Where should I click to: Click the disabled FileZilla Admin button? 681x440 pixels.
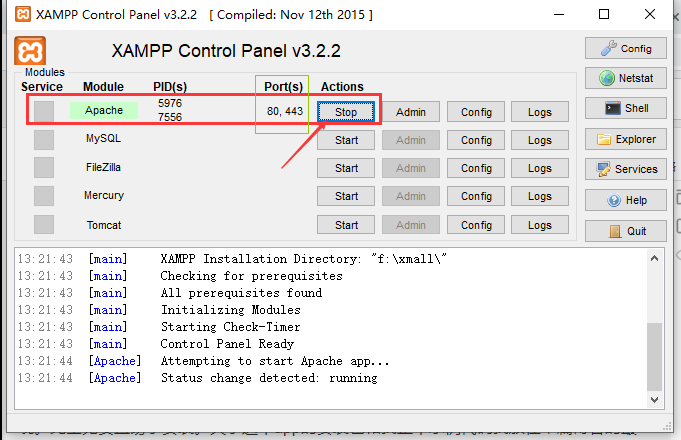tap(411, 168)
